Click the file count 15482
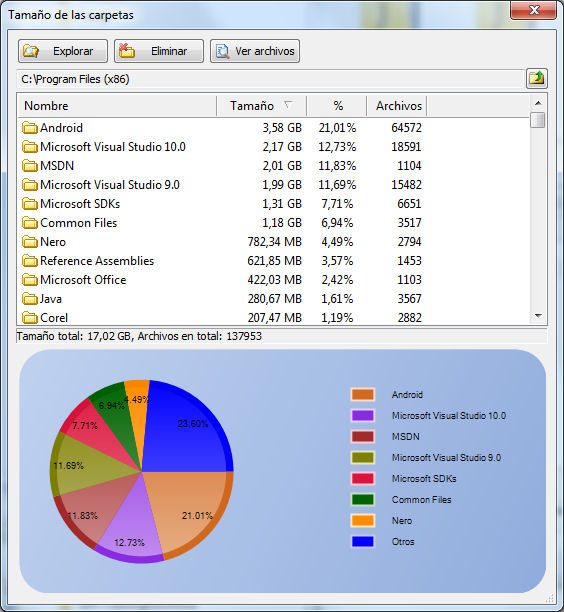The image size is (564, 612). tap(406, 185)
